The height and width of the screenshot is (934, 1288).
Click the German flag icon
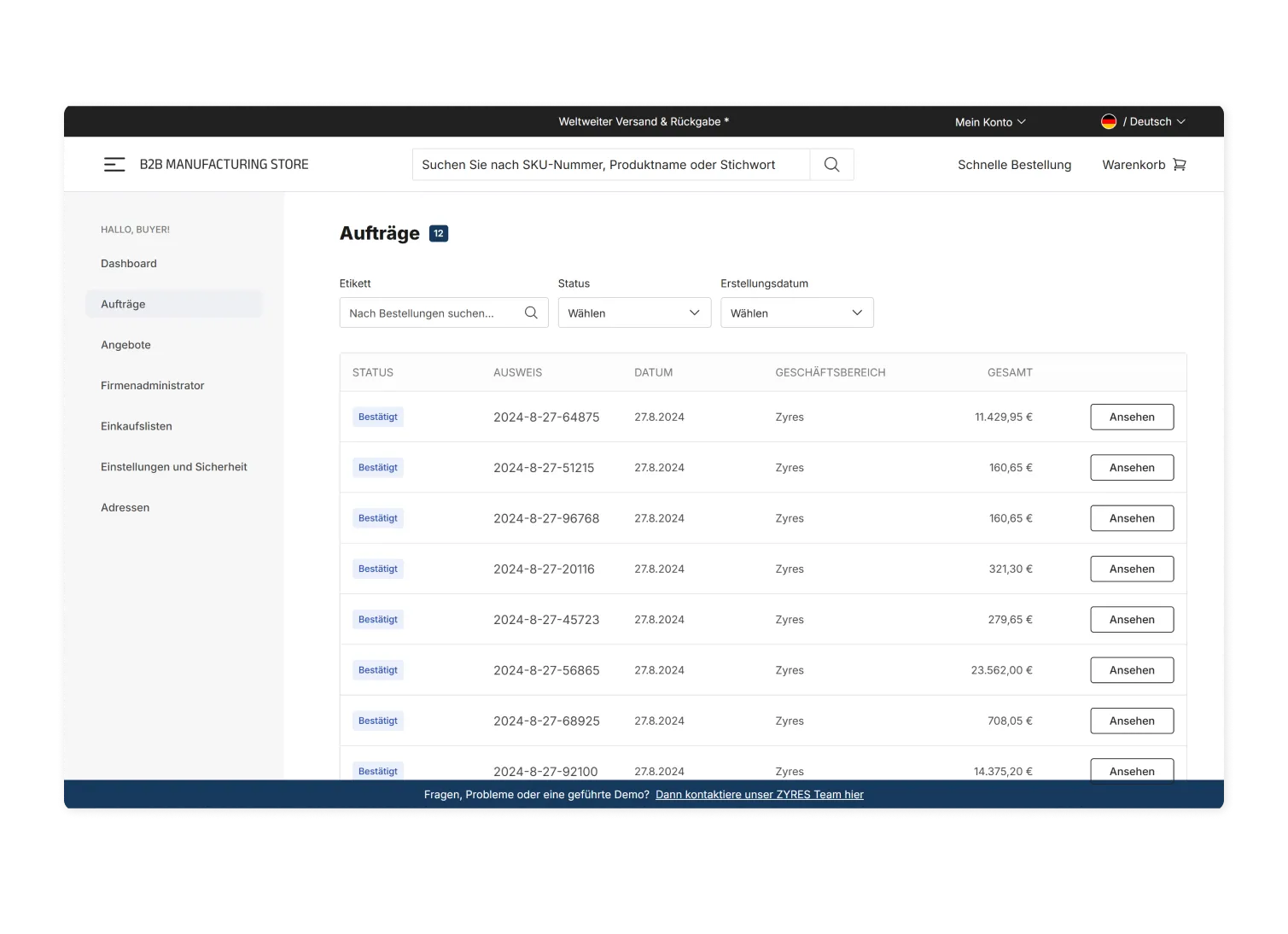pos(1109,122)
